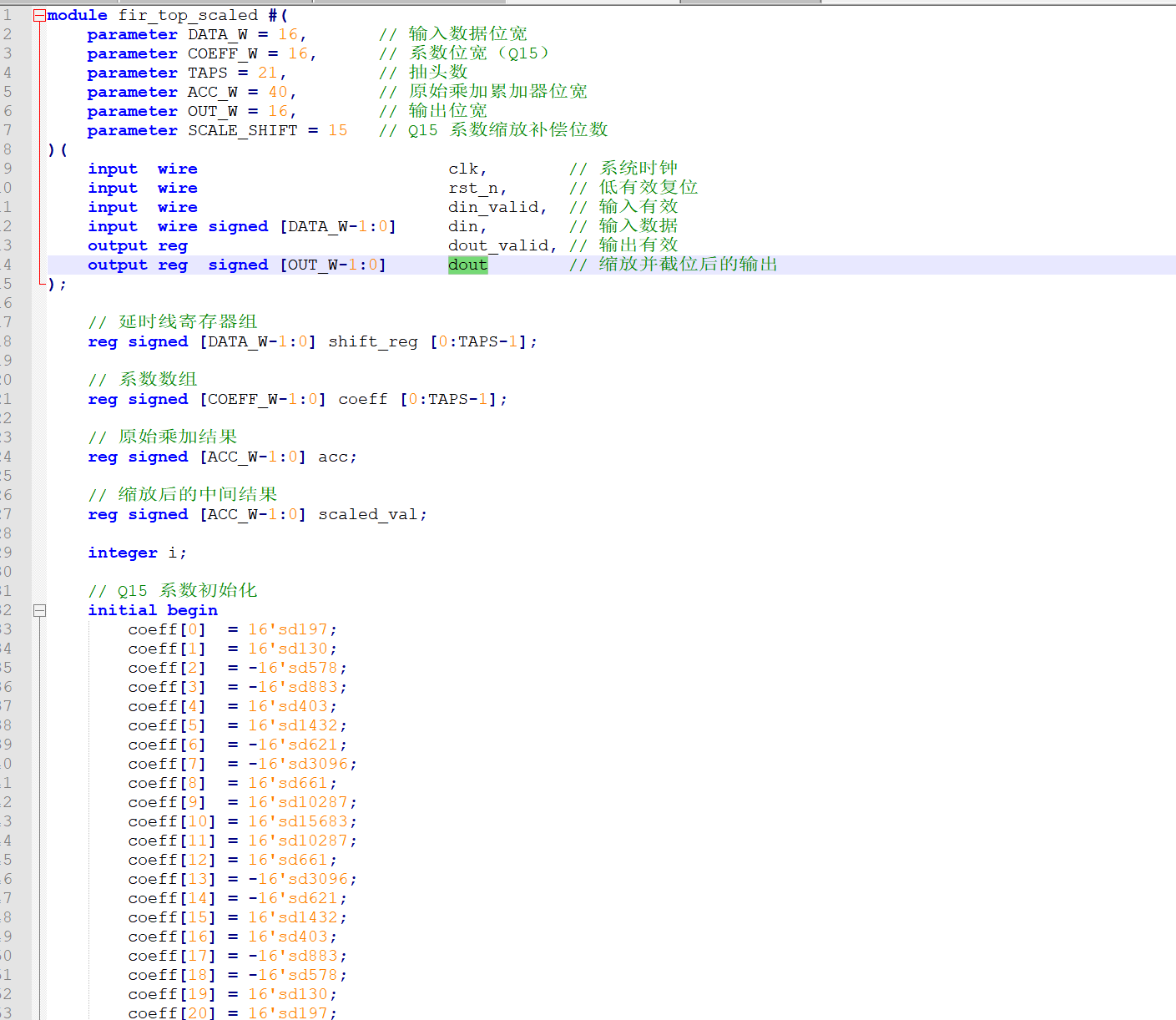Click the scaled_val register name

368,514
